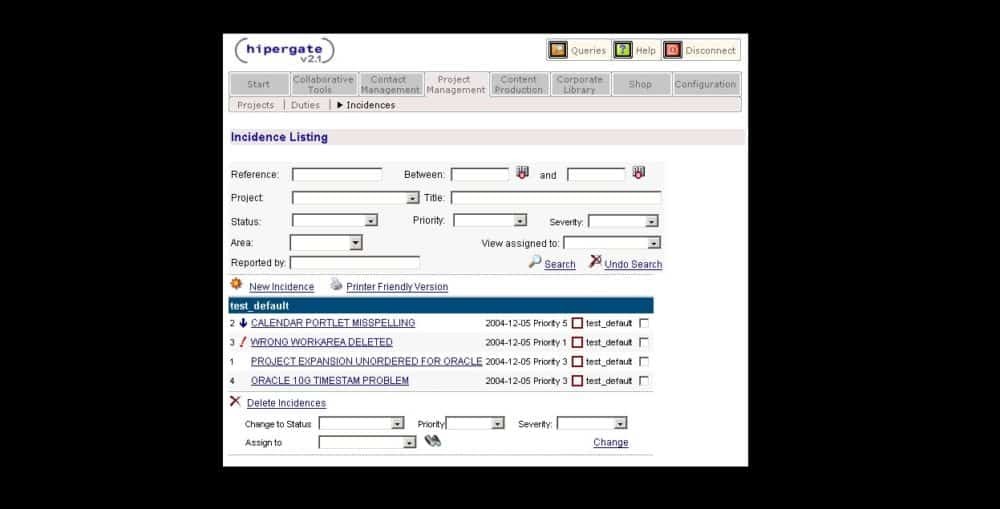Open the calendar icon after the Between field
The width and height of the screenshot is (1000, 509).
(522, 173)
